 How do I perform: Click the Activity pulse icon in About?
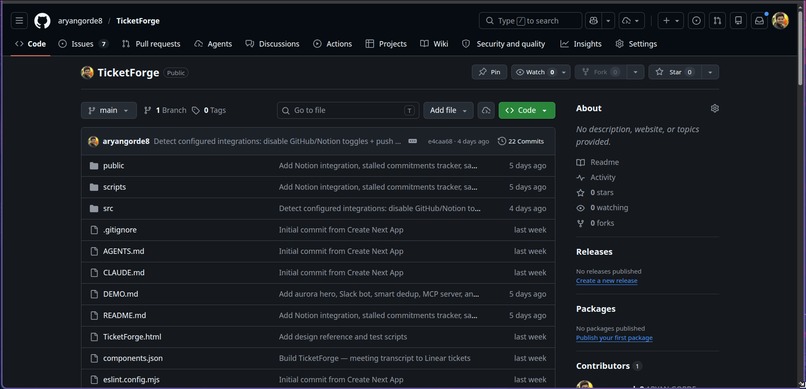pyautogui.click(x=580, y=177)
